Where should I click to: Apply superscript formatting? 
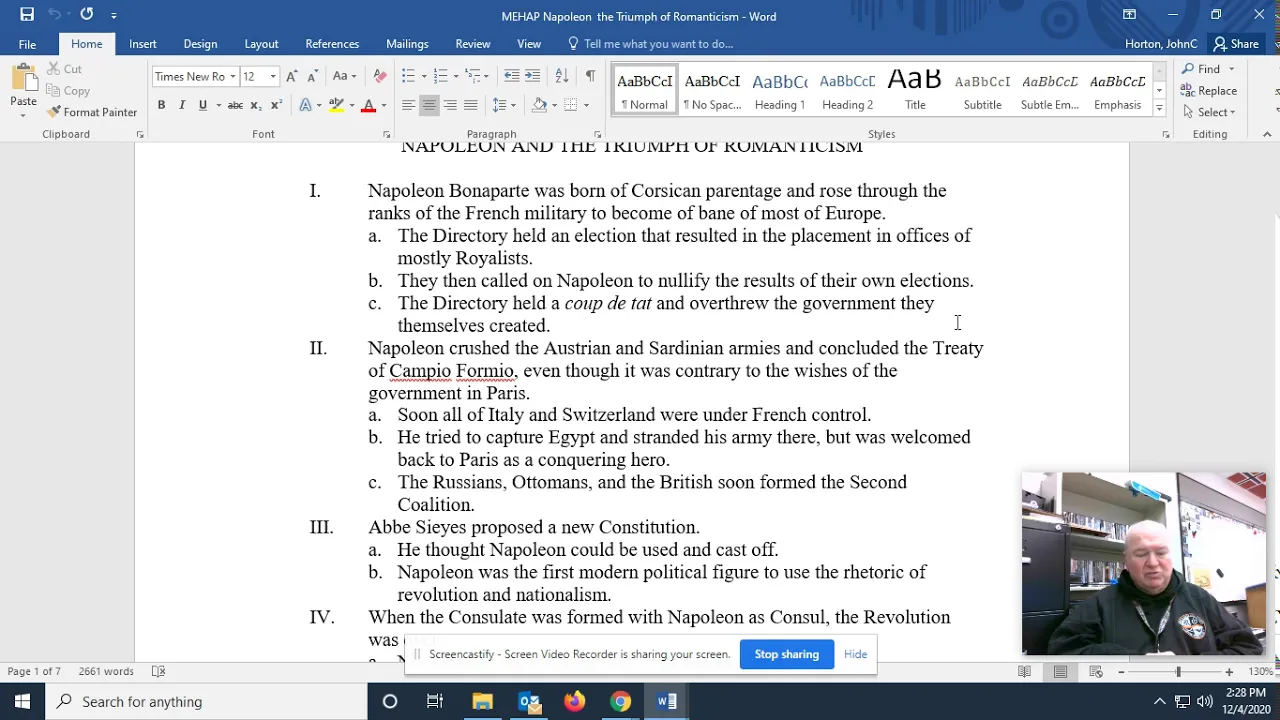(x=277, y=105)
